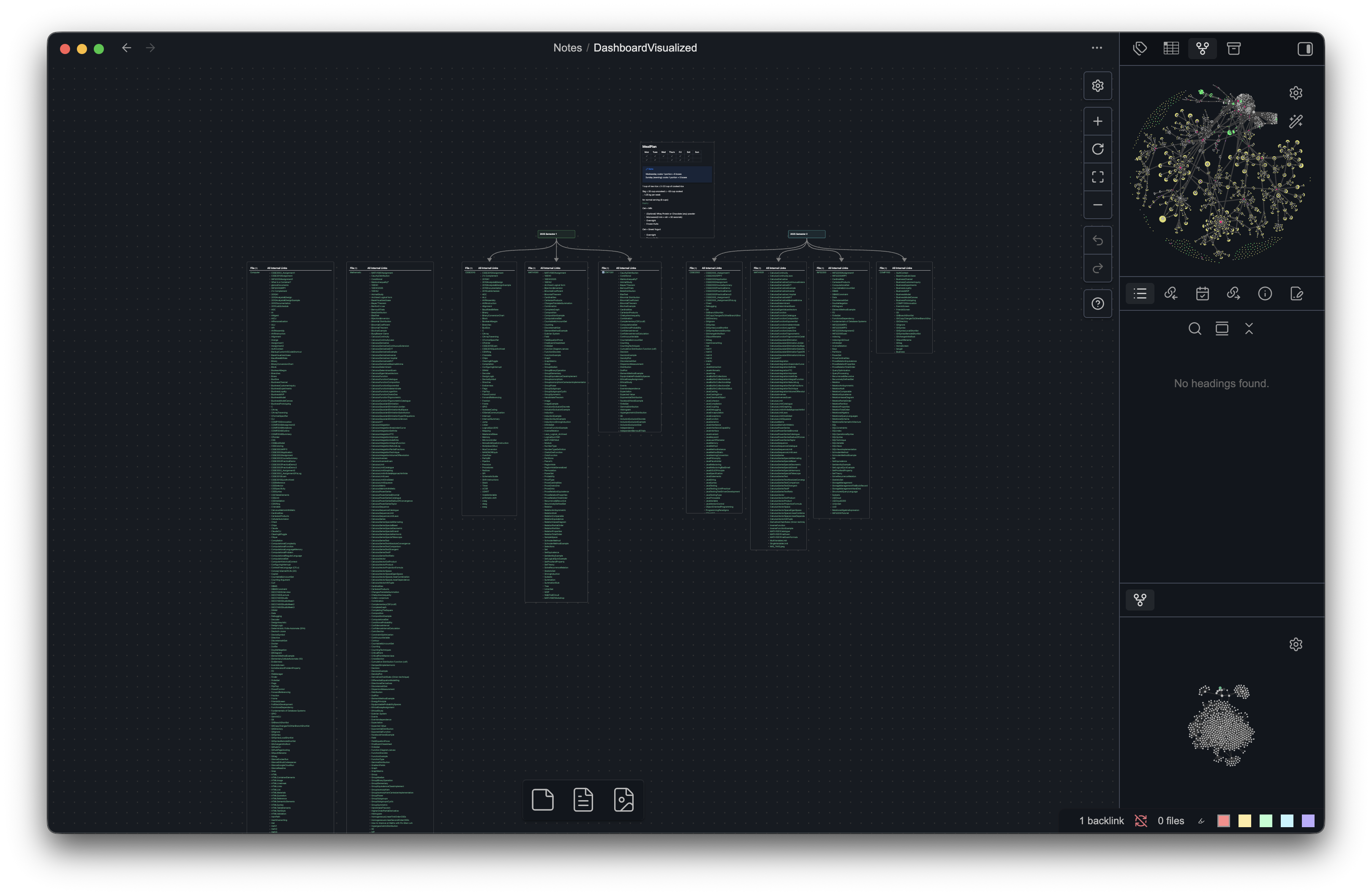Click the magic wand animate icon
The height and width of the screenshot is (896, 1372).
pyautogui.click(x=1296, y=121)
